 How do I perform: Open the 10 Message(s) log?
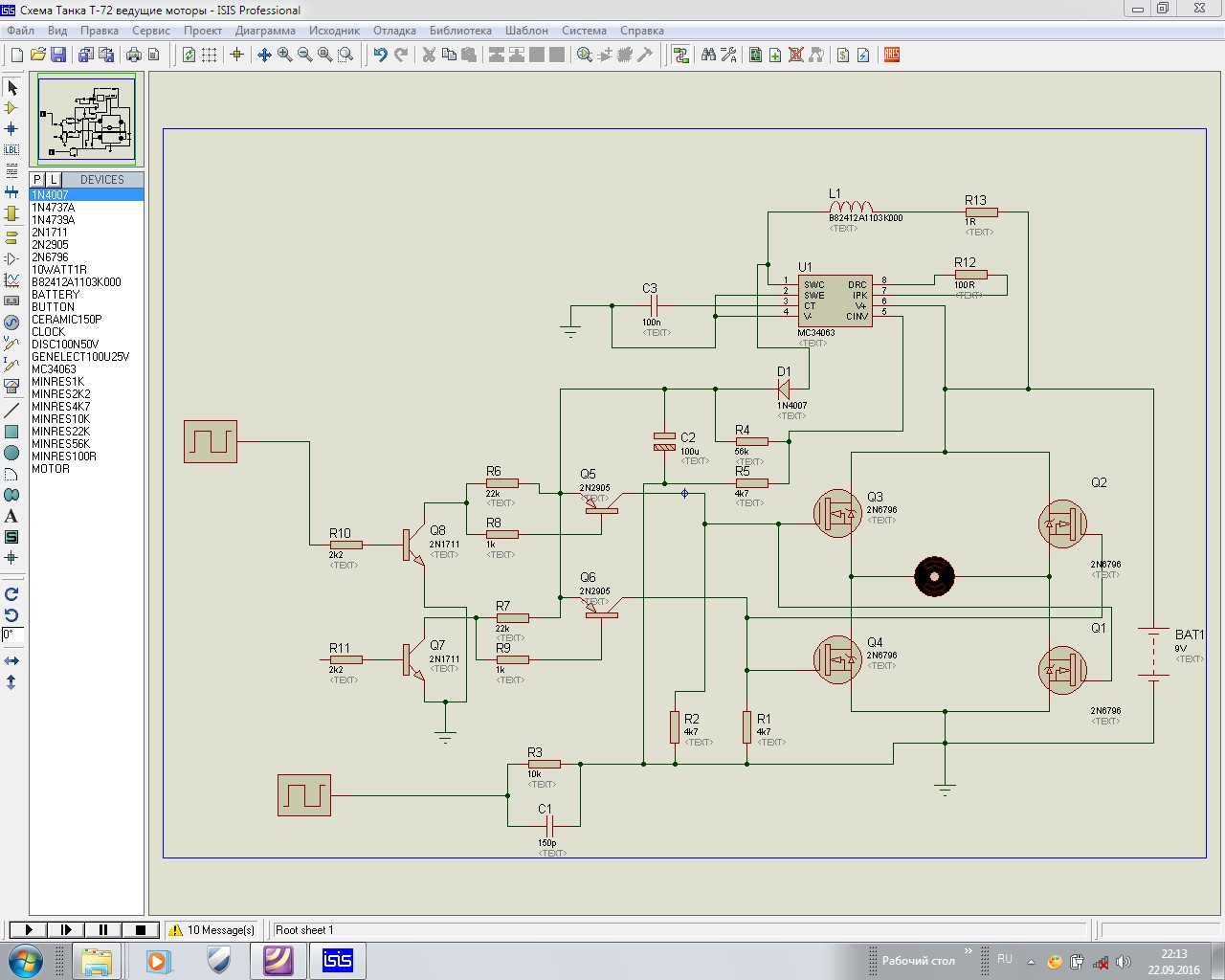click(x=212, y=929)
